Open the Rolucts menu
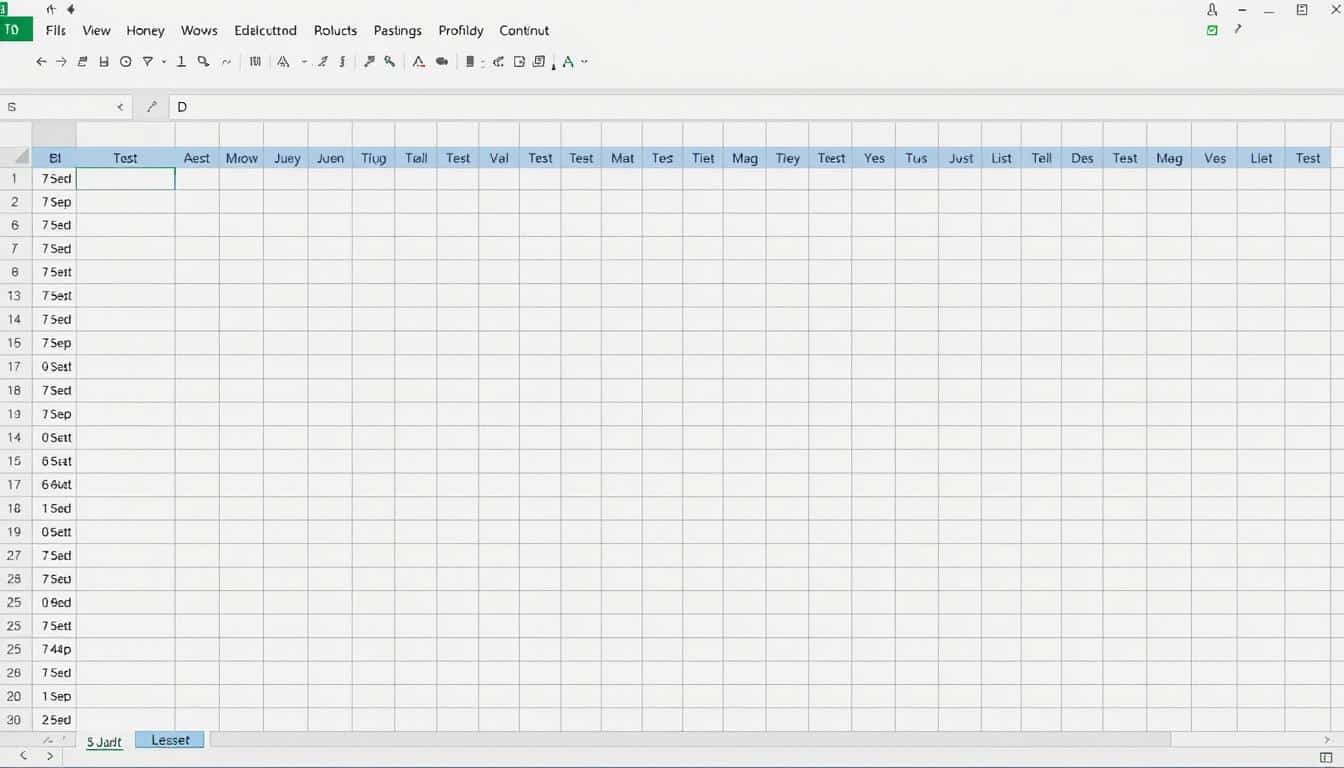Screen dimensions: 1344x768 (335, 31)
